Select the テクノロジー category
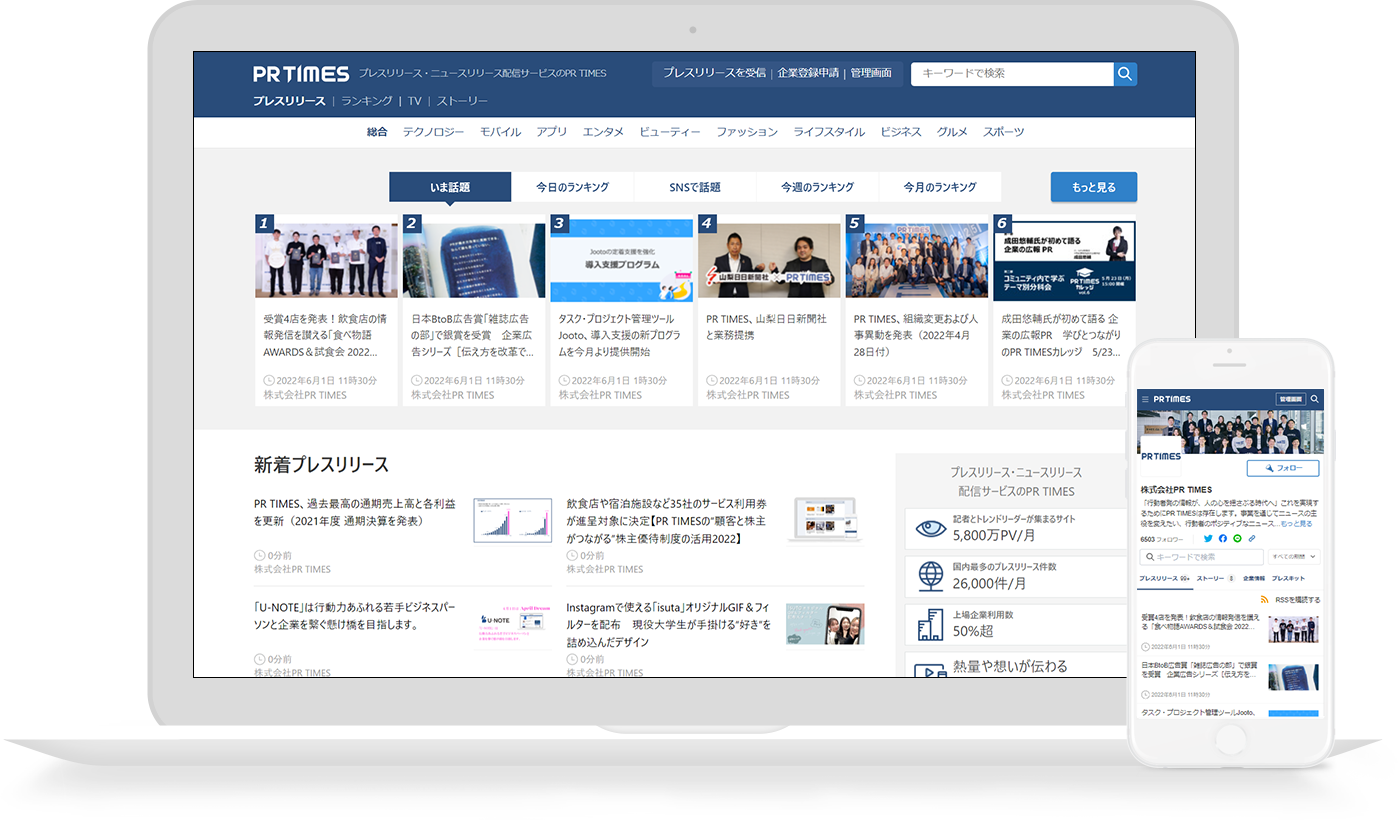The width and height of the screenshot is (1398, 820). [x=433, y=132]
